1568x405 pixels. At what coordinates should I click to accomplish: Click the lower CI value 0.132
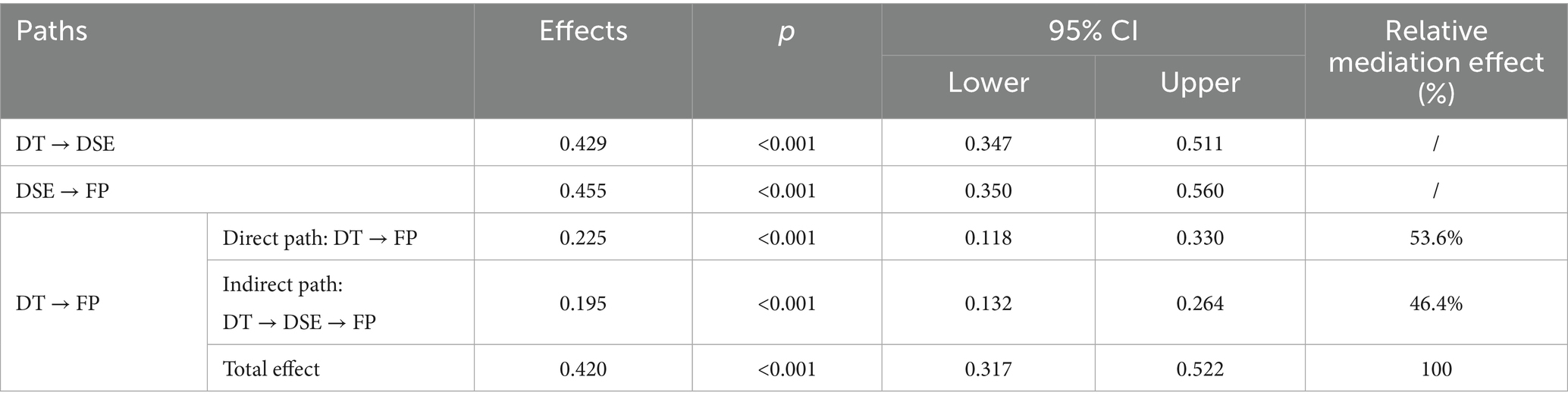(988, 303)
